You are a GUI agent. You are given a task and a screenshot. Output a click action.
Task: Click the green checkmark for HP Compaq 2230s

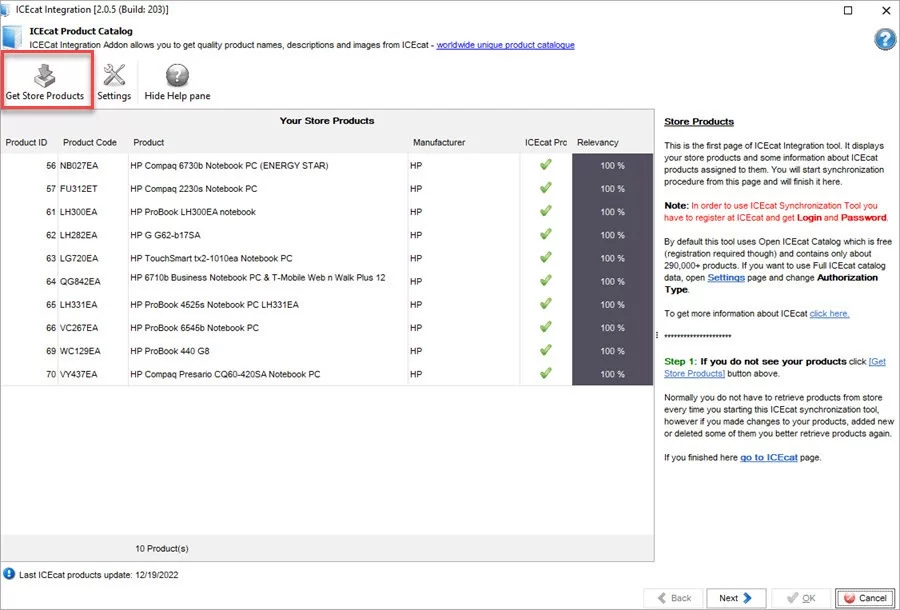tap(545, 189)
